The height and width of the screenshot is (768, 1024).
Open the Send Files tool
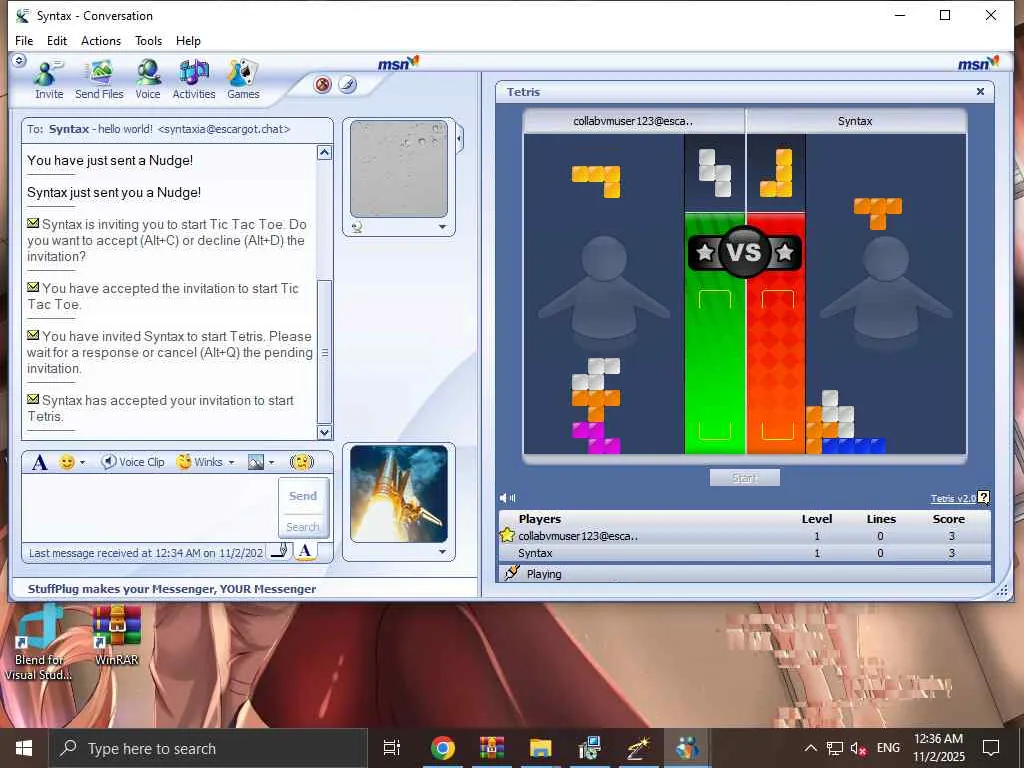click(99, 80)
